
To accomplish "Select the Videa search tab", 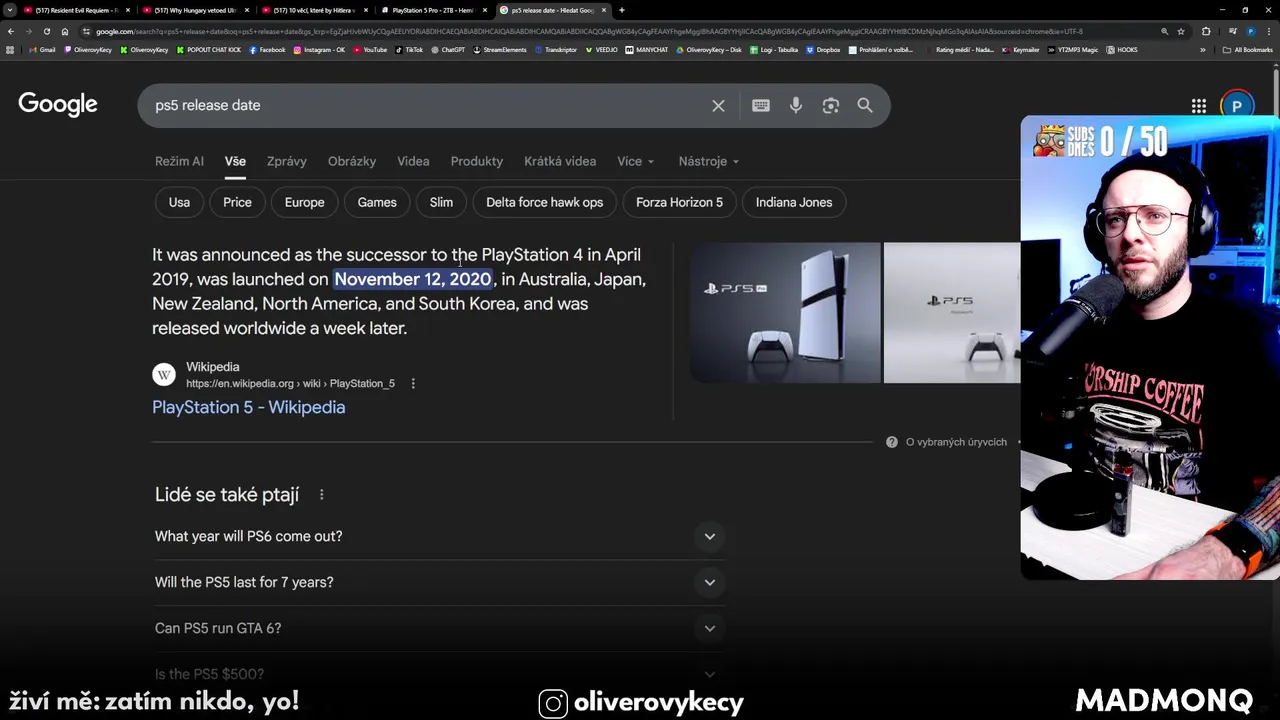I will click(x=413, y=161).
